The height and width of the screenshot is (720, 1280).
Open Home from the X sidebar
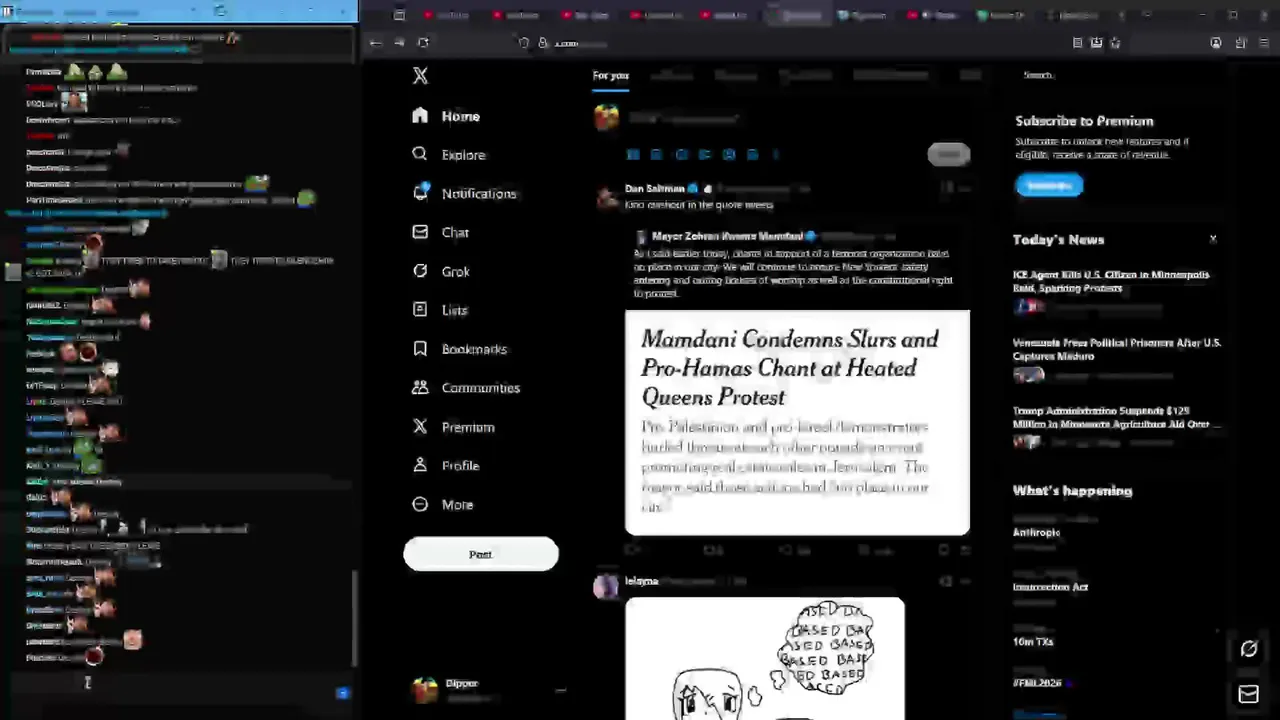(446, 116)
